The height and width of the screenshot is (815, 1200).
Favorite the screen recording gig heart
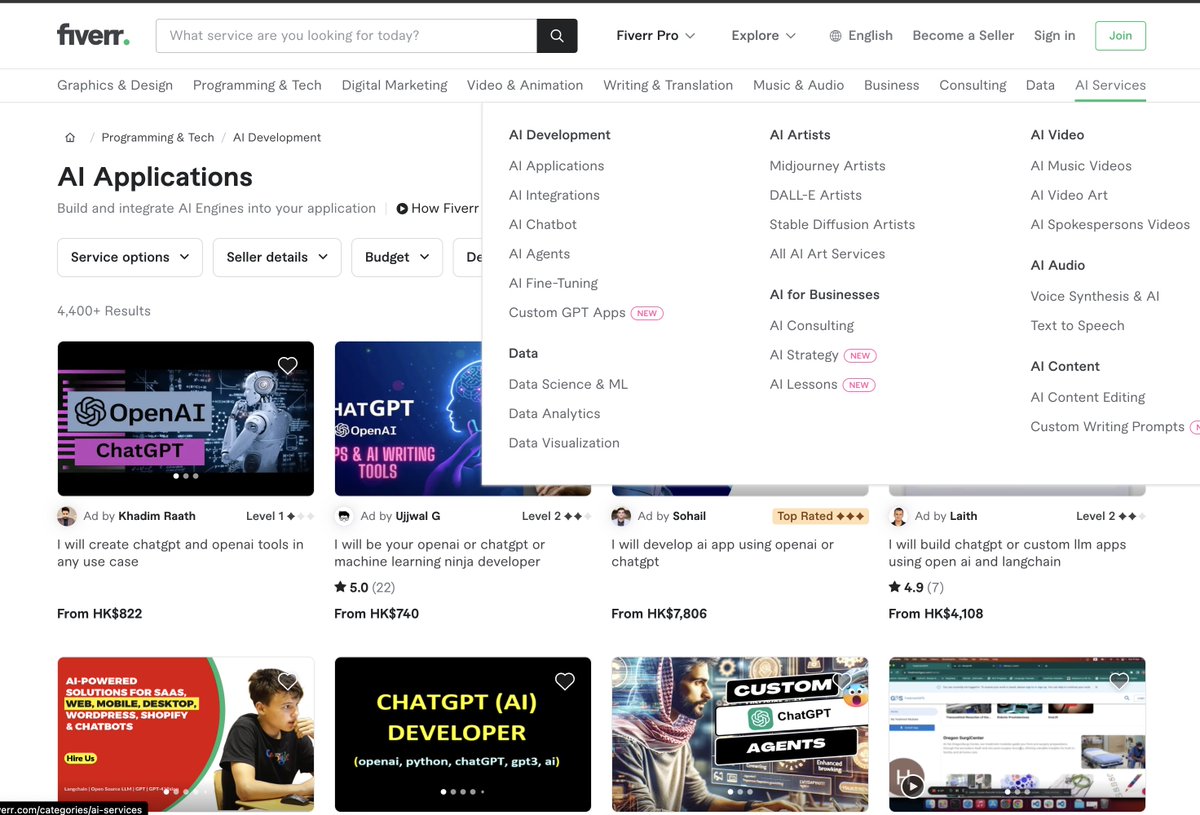click(1119, 682)
